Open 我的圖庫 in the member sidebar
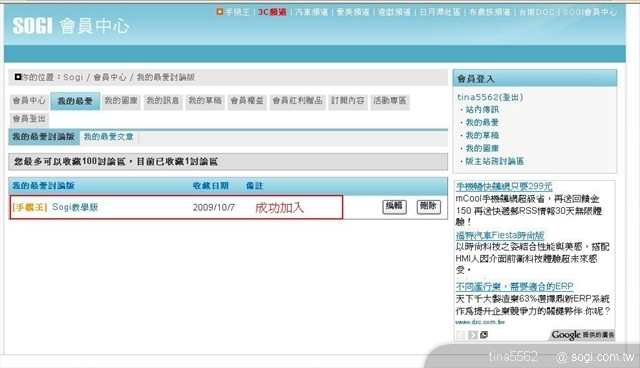640x368 pixels. (482, 149)
